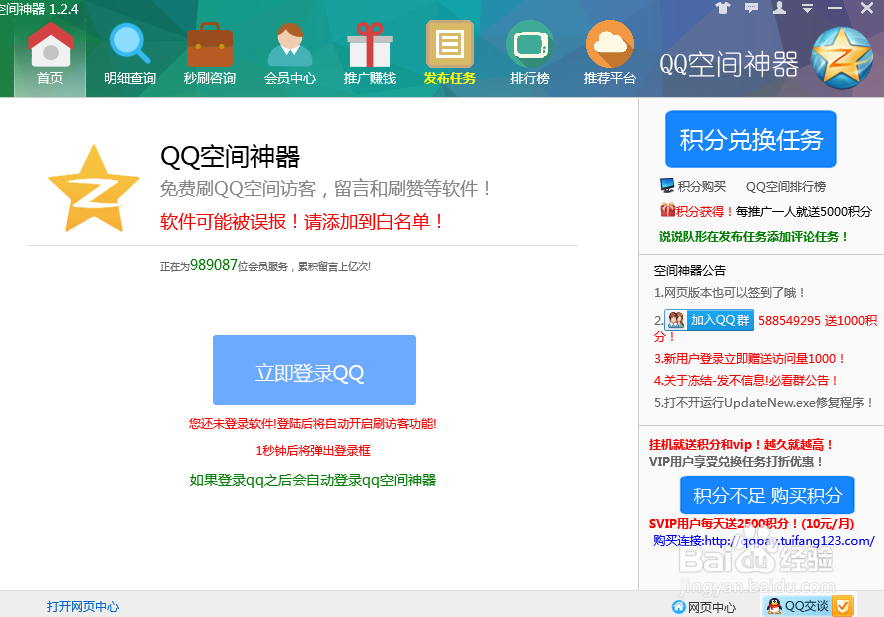Open 会员中心 via the person icon
The height and width of the screenshot is (617, 884).
289,45
